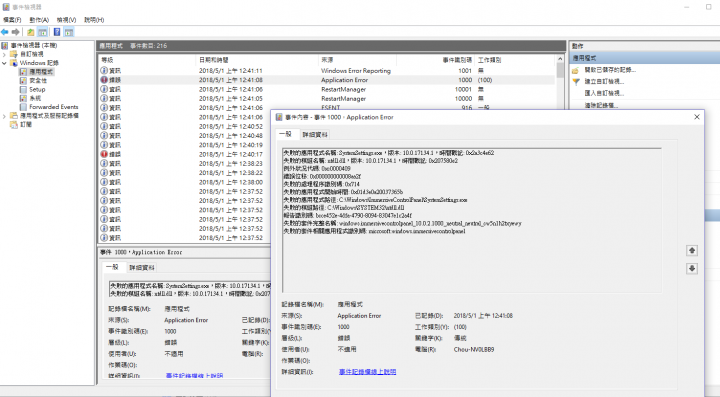This screenshot has width=720, height=397.
Task: Select the RestartManager row with event ID 10000
Action: point(327,99)
